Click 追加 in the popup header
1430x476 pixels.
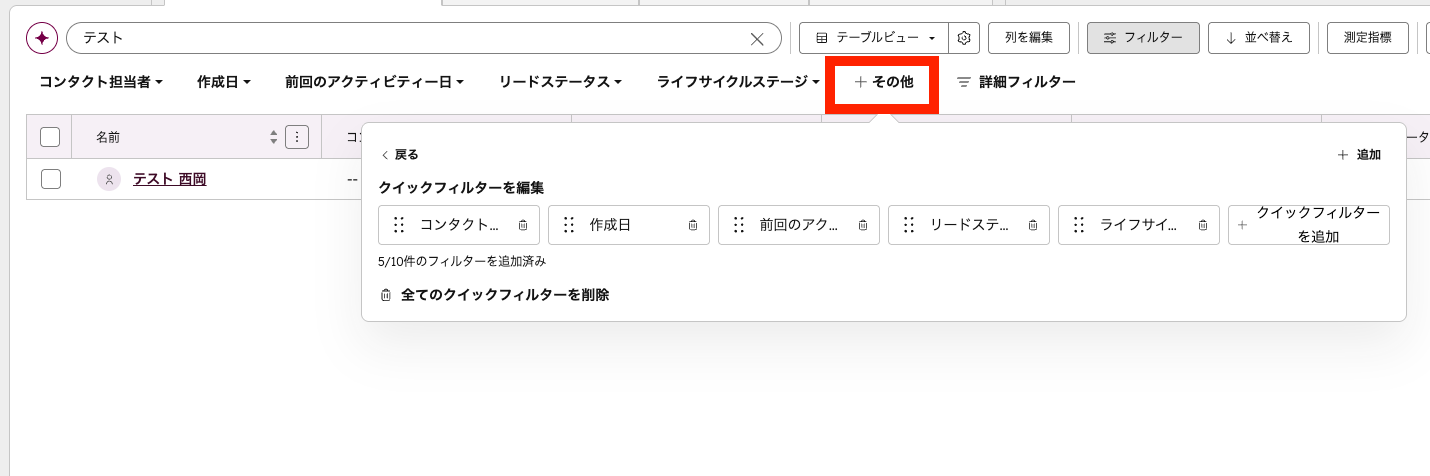tap(1359, 155)
